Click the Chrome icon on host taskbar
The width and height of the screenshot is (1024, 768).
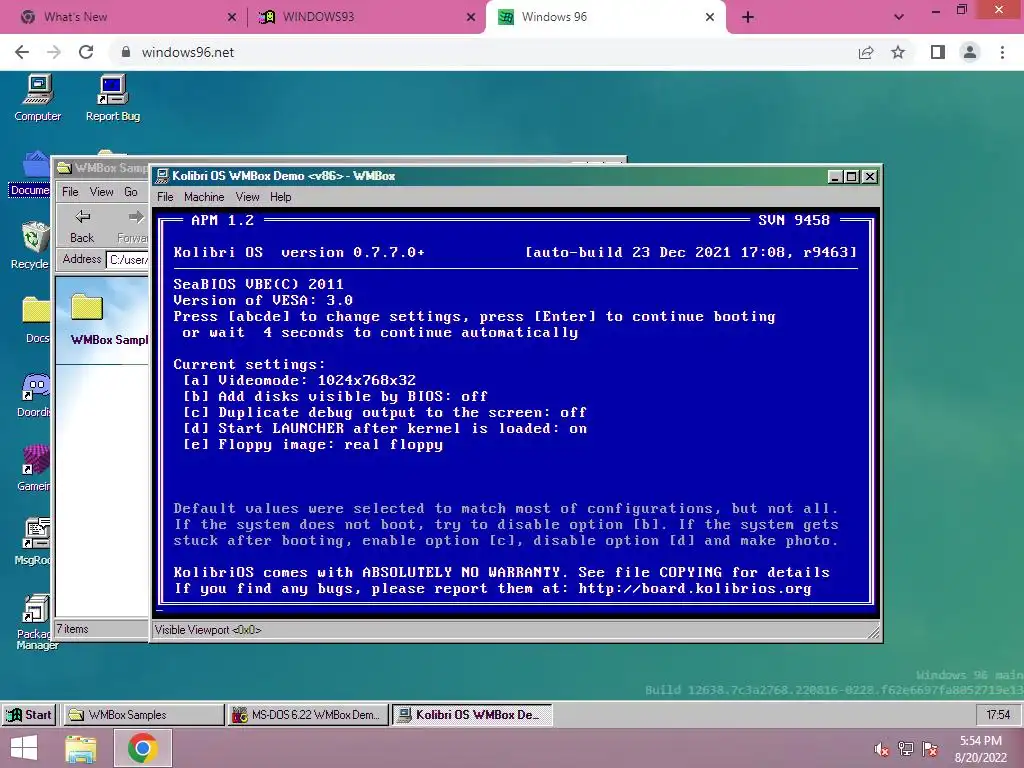pos(142,748)
